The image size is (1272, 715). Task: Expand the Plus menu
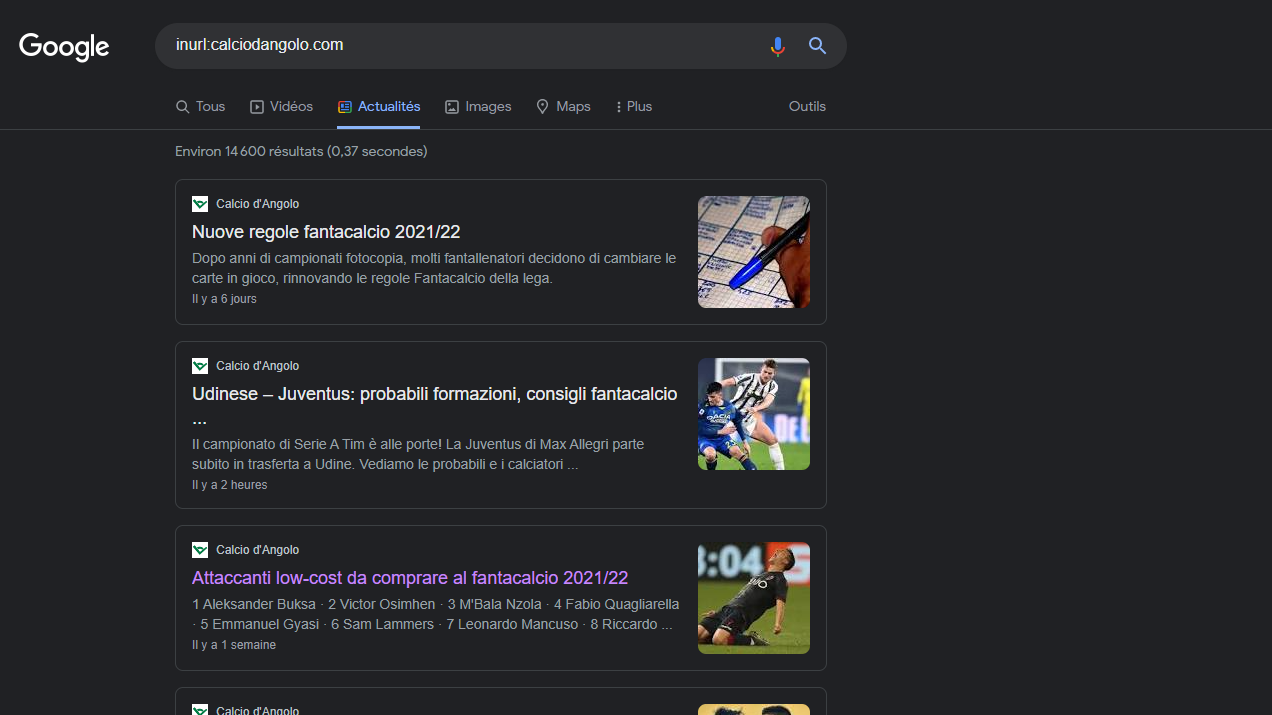coord(633,107)
